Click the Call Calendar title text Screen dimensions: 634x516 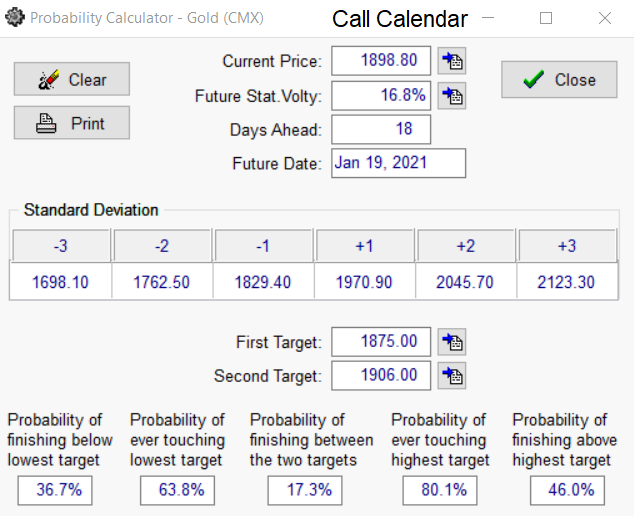point(399,19)
